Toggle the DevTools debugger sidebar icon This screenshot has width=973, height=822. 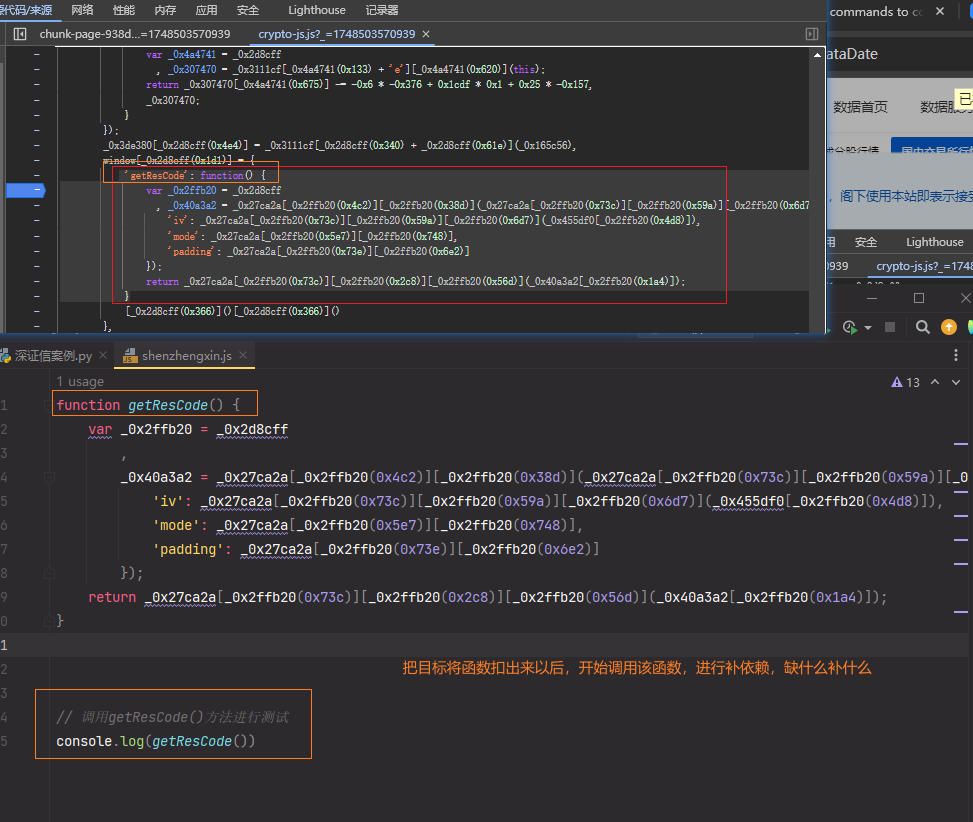click(x=812, y=34)
